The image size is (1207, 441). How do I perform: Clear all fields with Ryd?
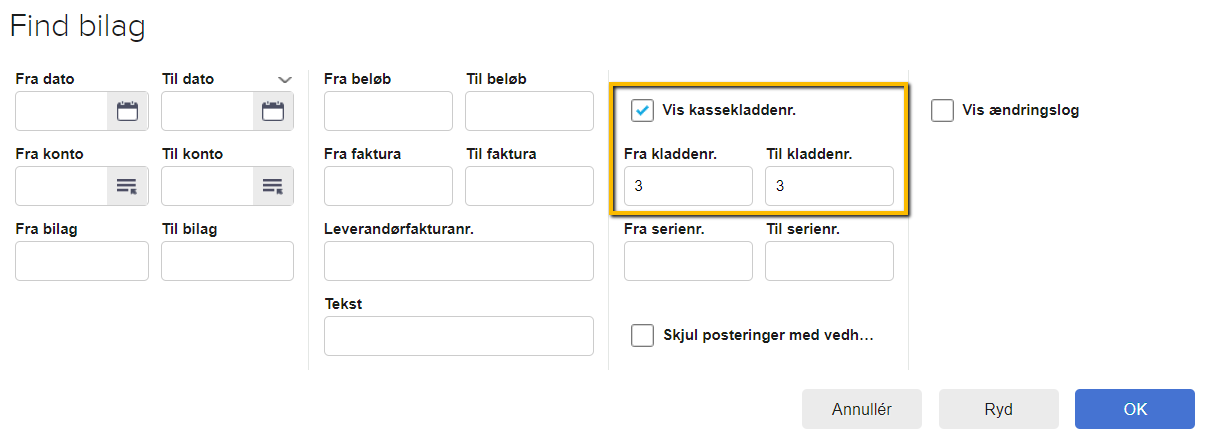[998, 409]
